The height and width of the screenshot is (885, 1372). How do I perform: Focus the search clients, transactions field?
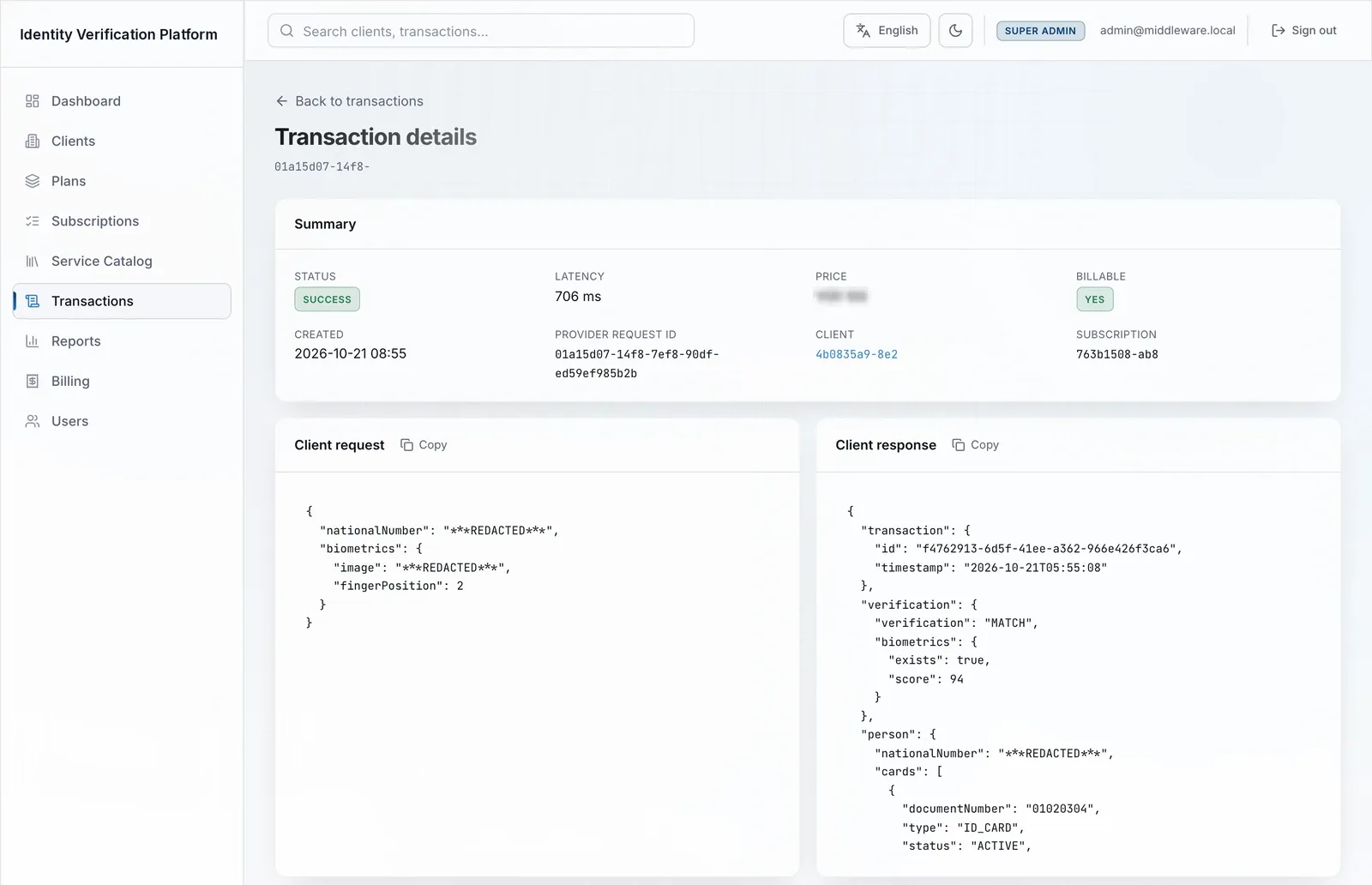pos(481,31)
